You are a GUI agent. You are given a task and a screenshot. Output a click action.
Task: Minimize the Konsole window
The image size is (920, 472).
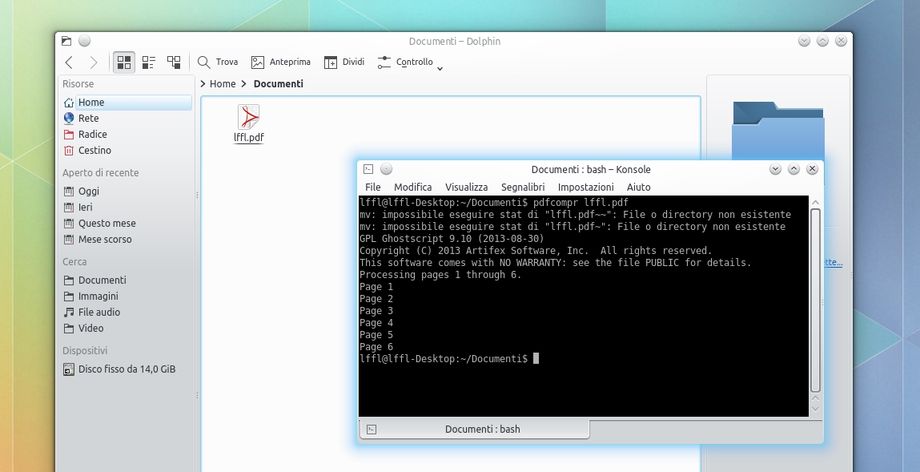775,169
